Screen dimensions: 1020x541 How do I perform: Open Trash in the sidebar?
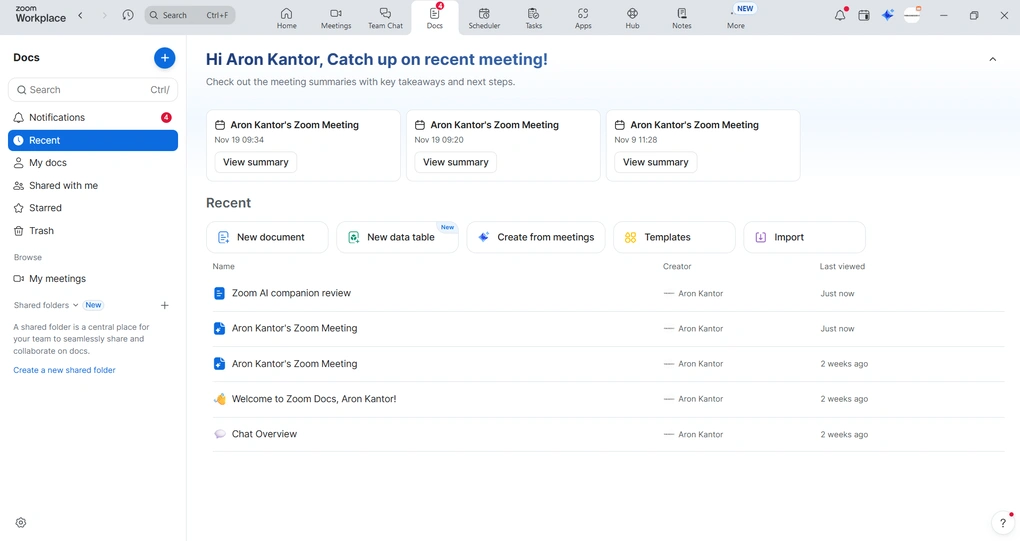click(x=93, y=231)
